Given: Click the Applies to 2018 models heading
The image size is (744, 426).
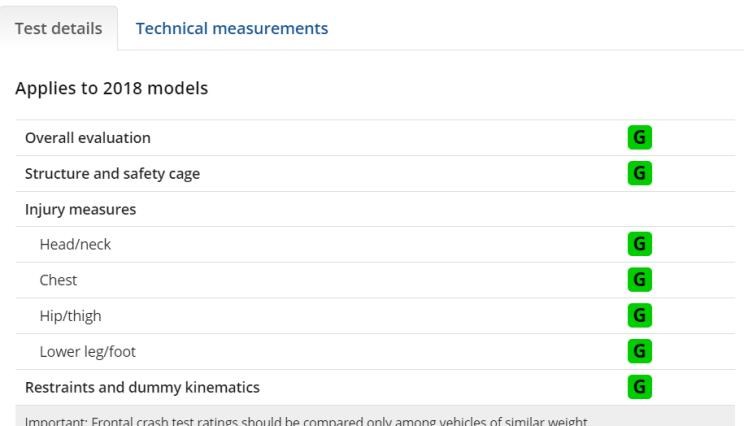Looking at the screenshot, I should (x=112, y=88).
